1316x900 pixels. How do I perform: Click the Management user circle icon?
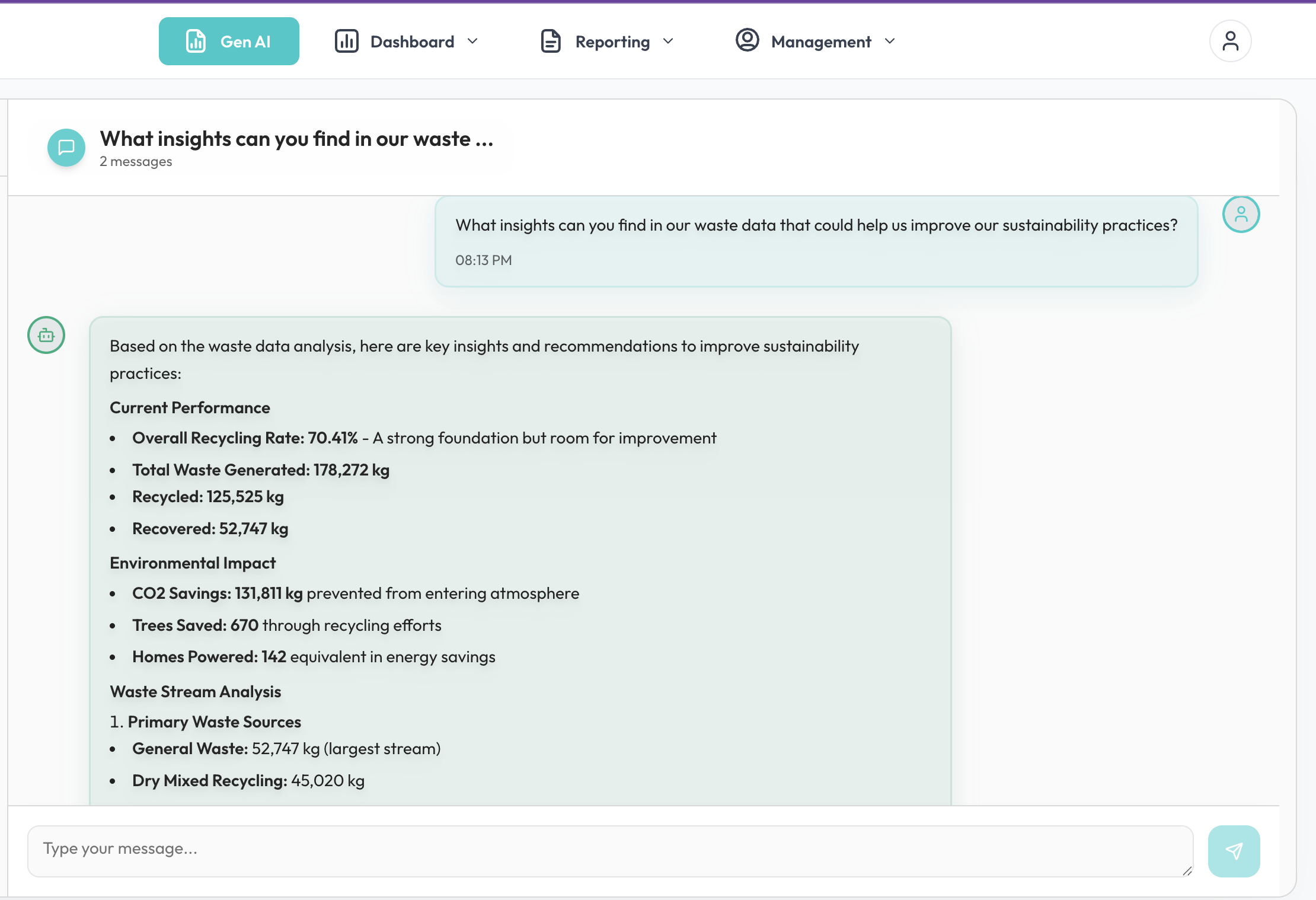[747, 40]
